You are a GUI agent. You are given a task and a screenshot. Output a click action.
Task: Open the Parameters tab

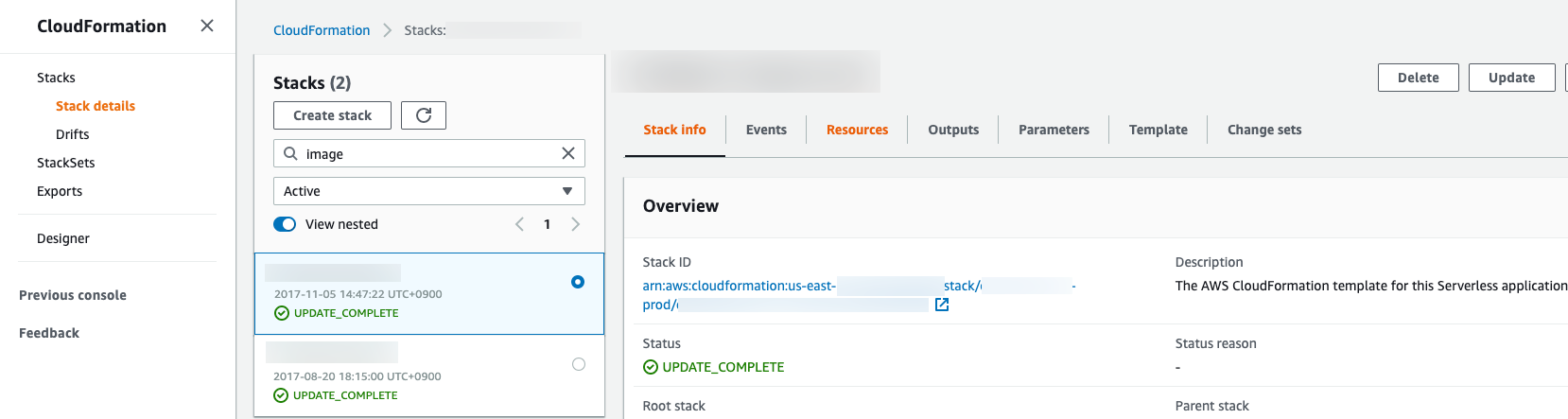[1054, 130]
